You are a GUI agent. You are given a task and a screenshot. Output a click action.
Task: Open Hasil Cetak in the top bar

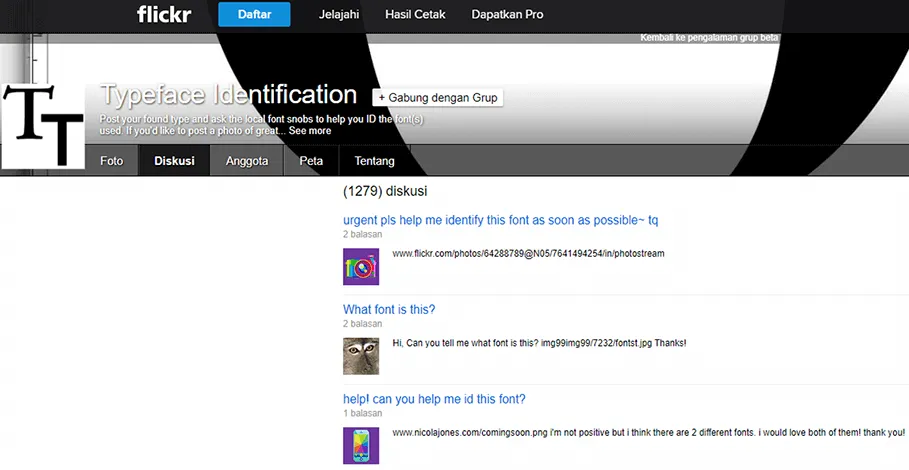point(415,14)
